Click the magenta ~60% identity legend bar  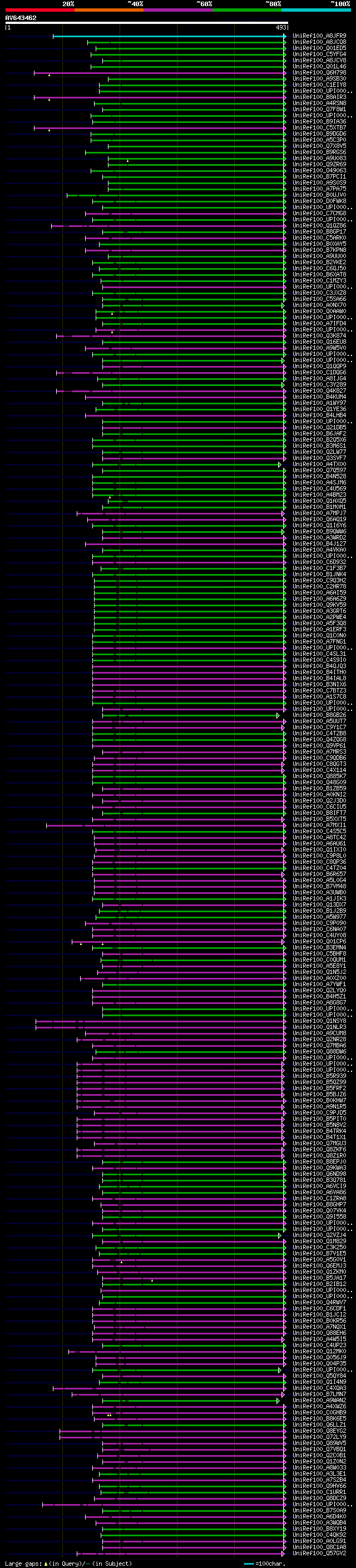[x=177, y=10]
